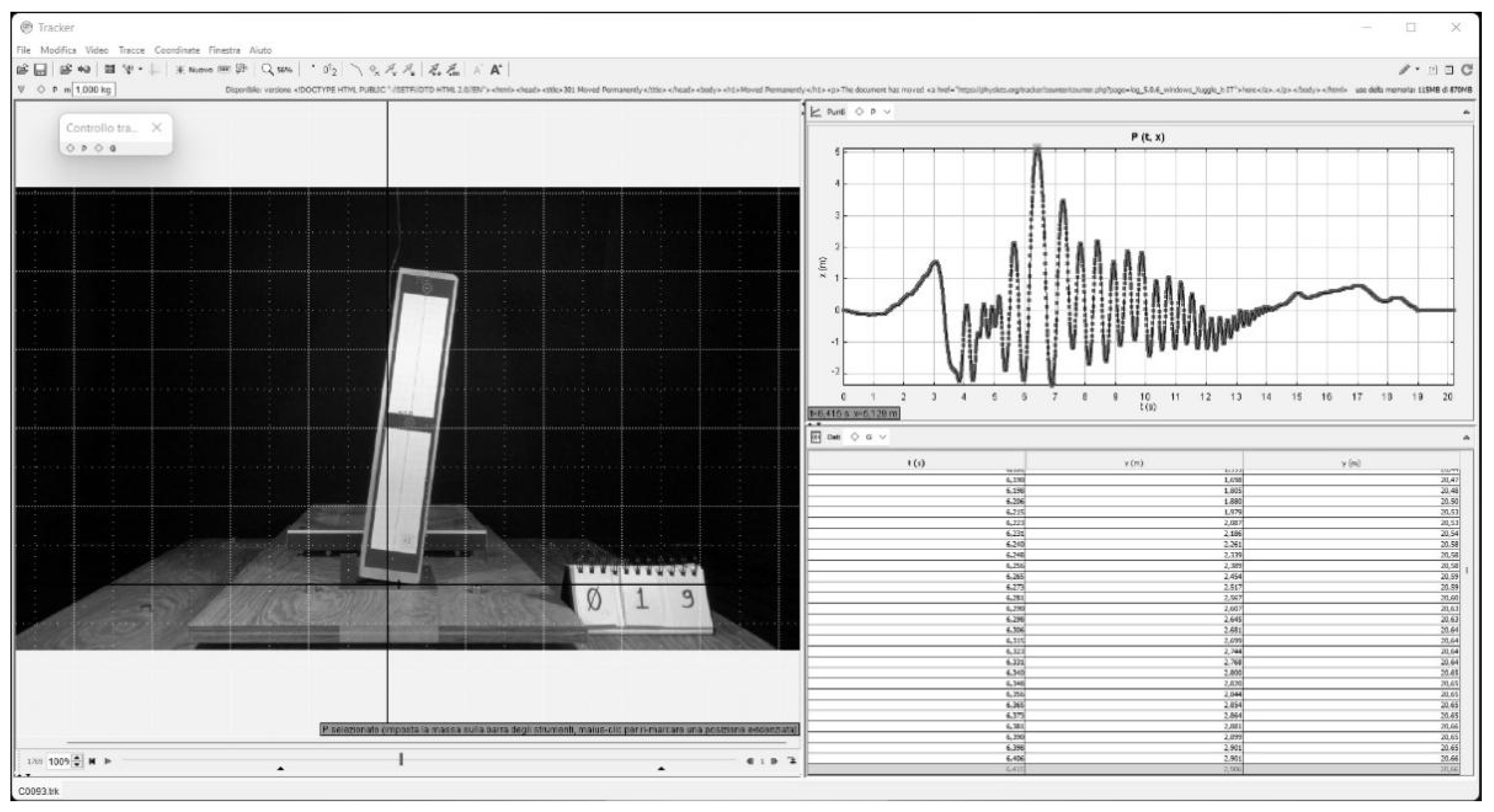The width and height of the screenshot is (1494, 812).
Task: Click the Open file icon in toolbar
Action: pos(22,70)
